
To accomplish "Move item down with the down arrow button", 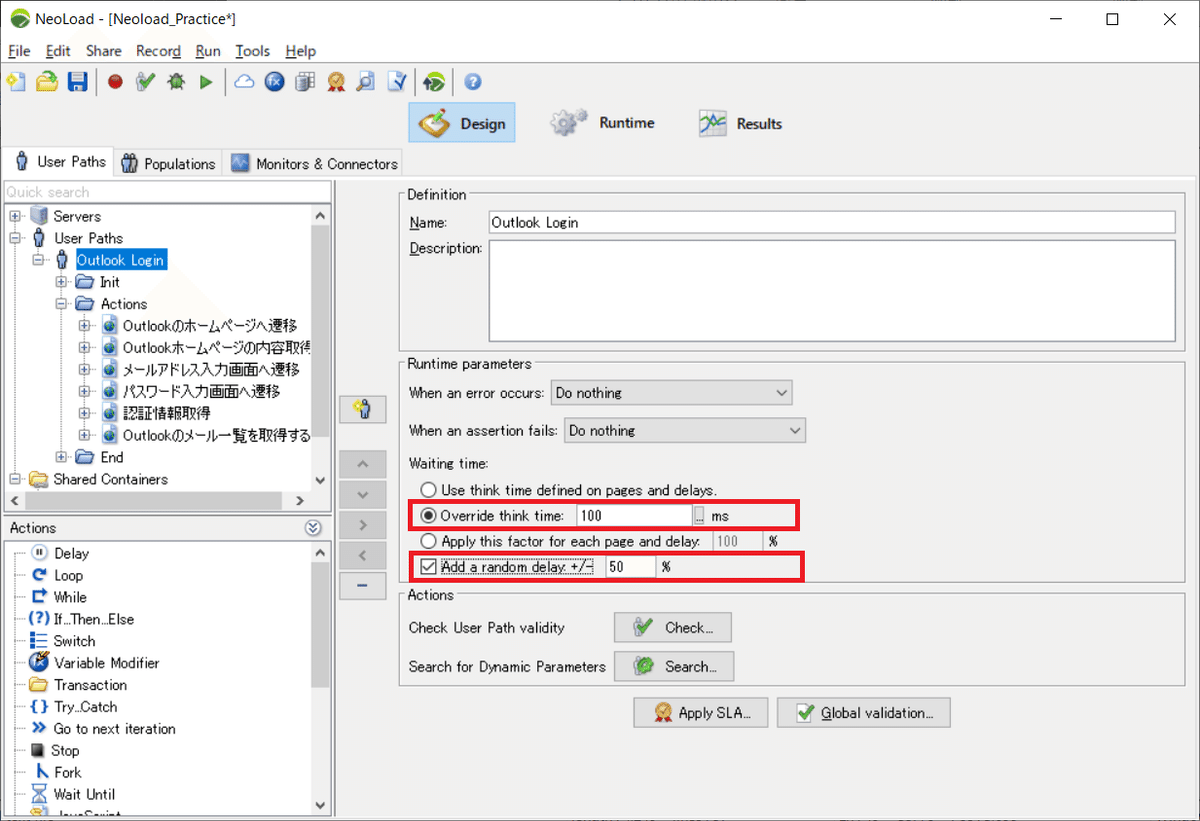I will click(x=363, y=494).
